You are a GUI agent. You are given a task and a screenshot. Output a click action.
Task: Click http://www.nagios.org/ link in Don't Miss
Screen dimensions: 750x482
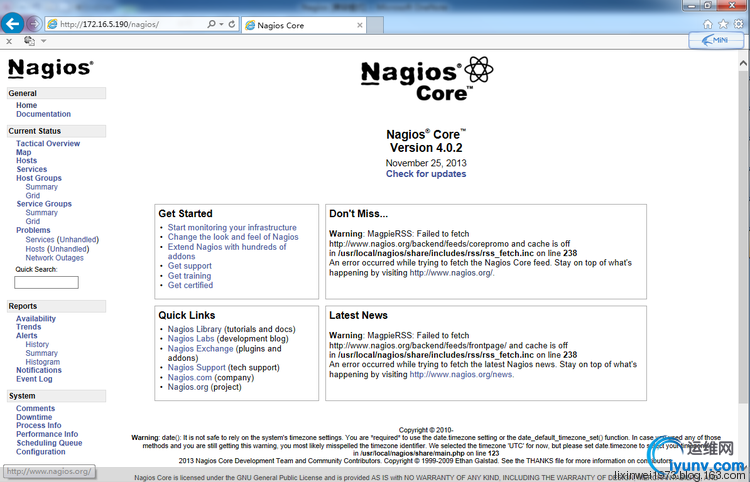coord(452,273)
